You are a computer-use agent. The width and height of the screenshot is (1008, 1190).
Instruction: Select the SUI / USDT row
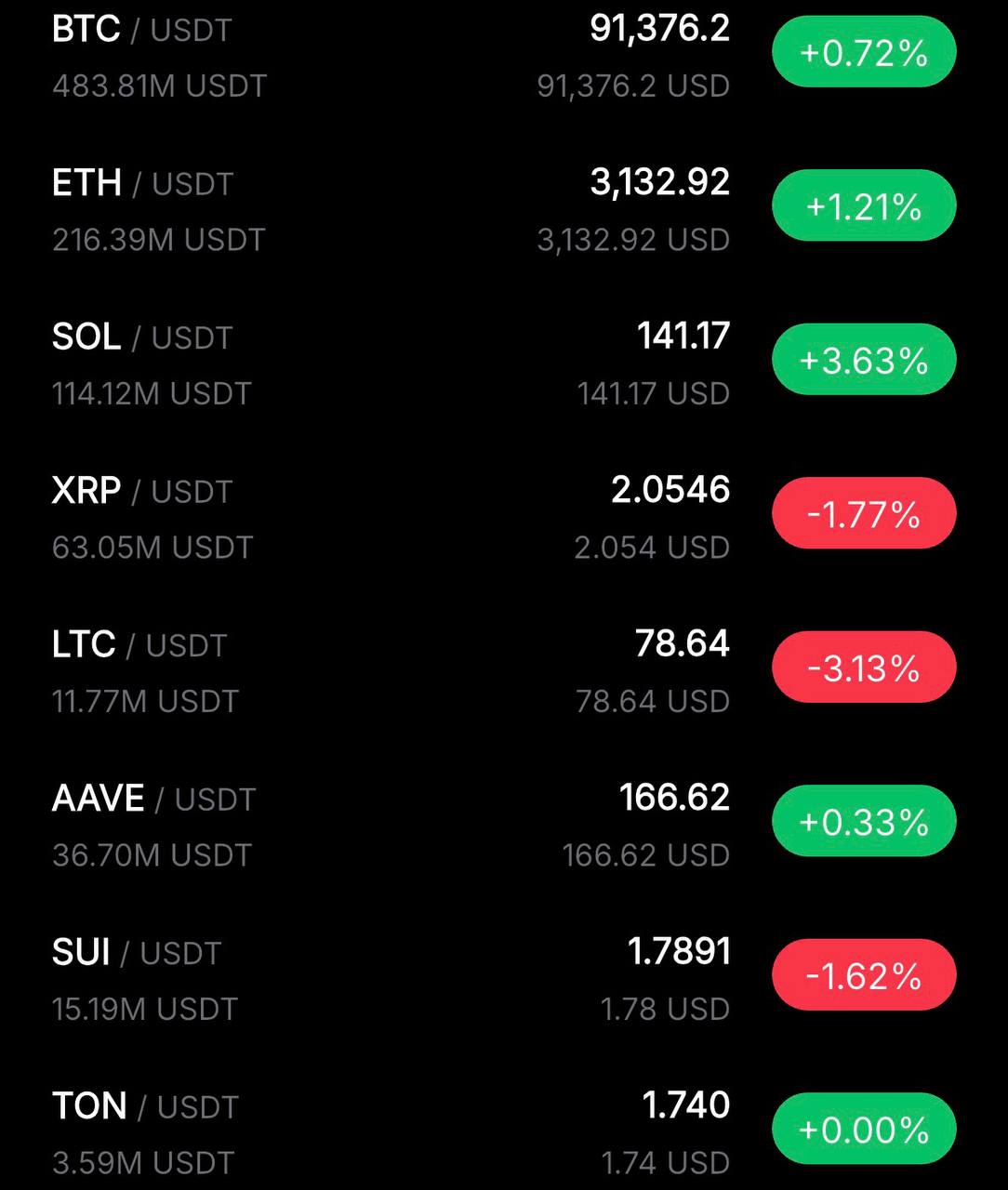137,952
